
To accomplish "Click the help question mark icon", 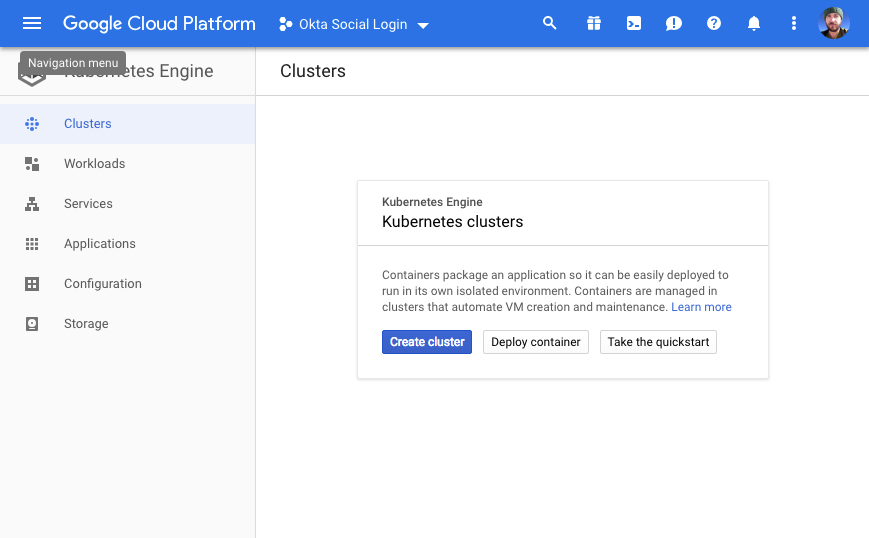I will [x=714, y=23].
